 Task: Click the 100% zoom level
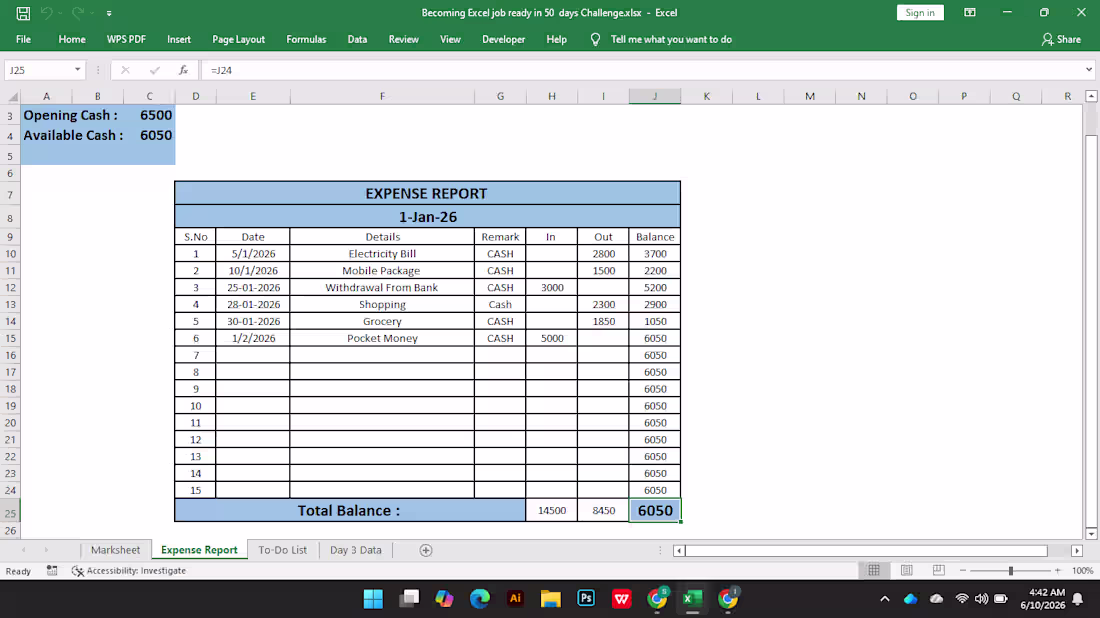tap(1082, 570)
